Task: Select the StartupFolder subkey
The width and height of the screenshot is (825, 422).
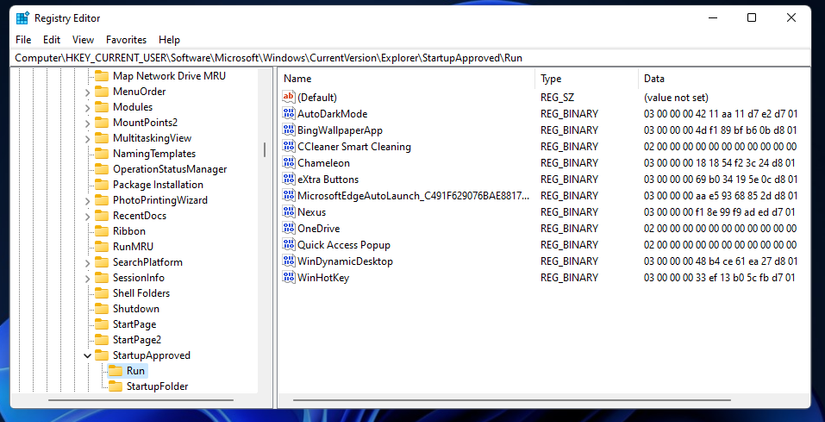Action: tap(157, 387)
